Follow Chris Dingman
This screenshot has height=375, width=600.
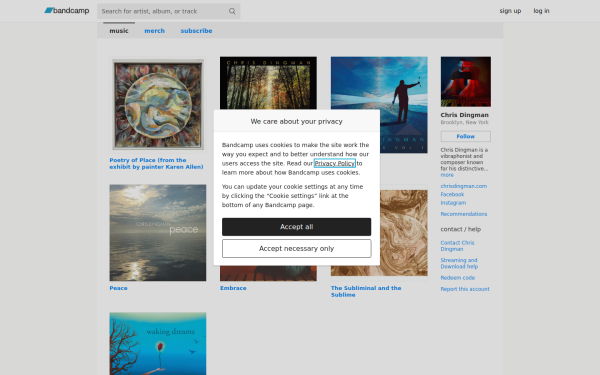[466, 136]
